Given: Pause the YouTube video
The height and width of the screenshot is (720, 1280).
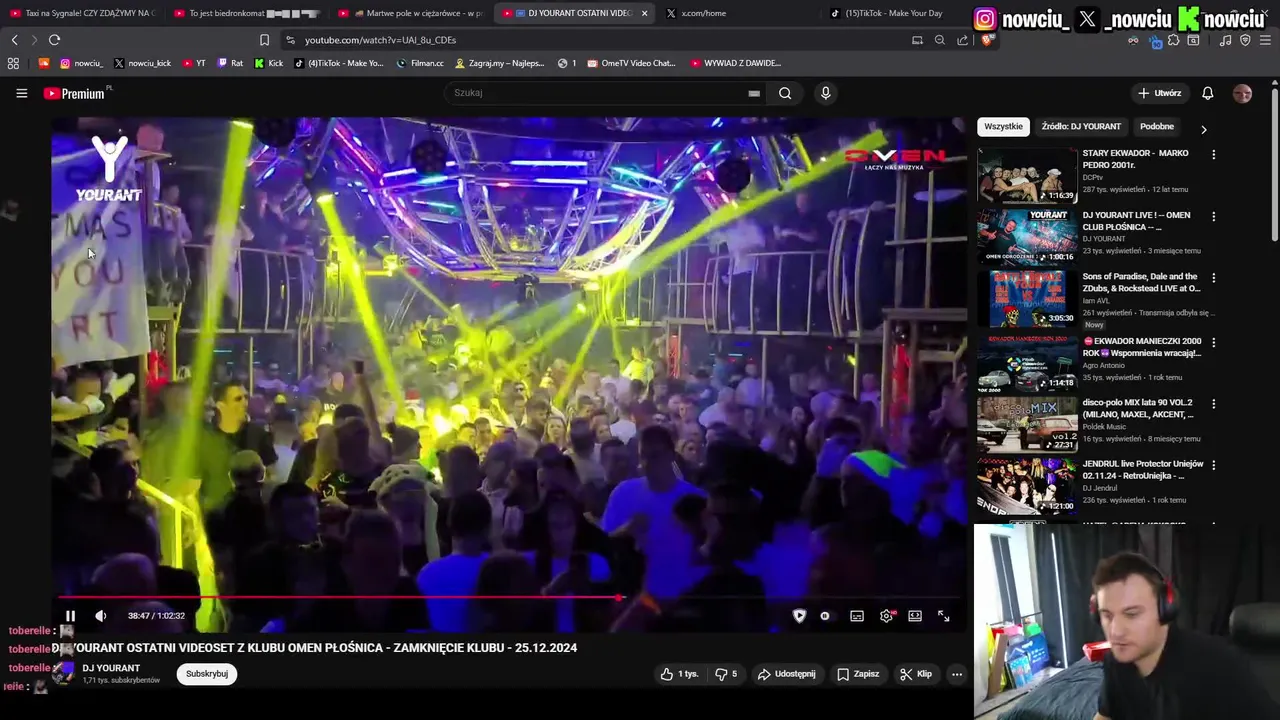Looking at the screenshot, I should pyautogui.click(x=70, y=616).
